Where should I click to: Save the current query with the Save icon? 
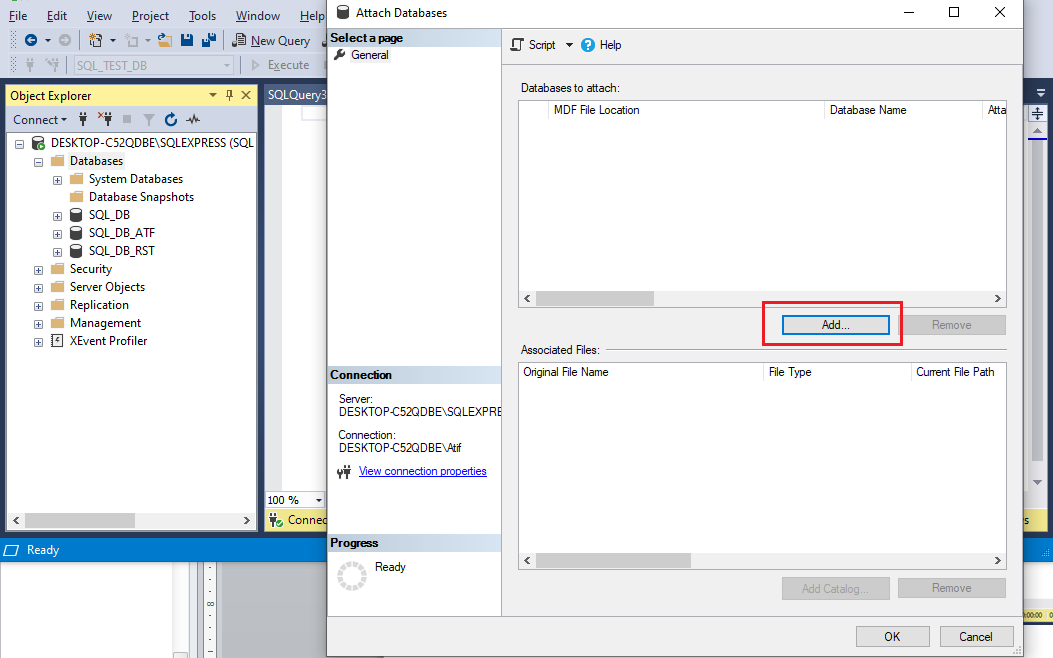point(188,39)
